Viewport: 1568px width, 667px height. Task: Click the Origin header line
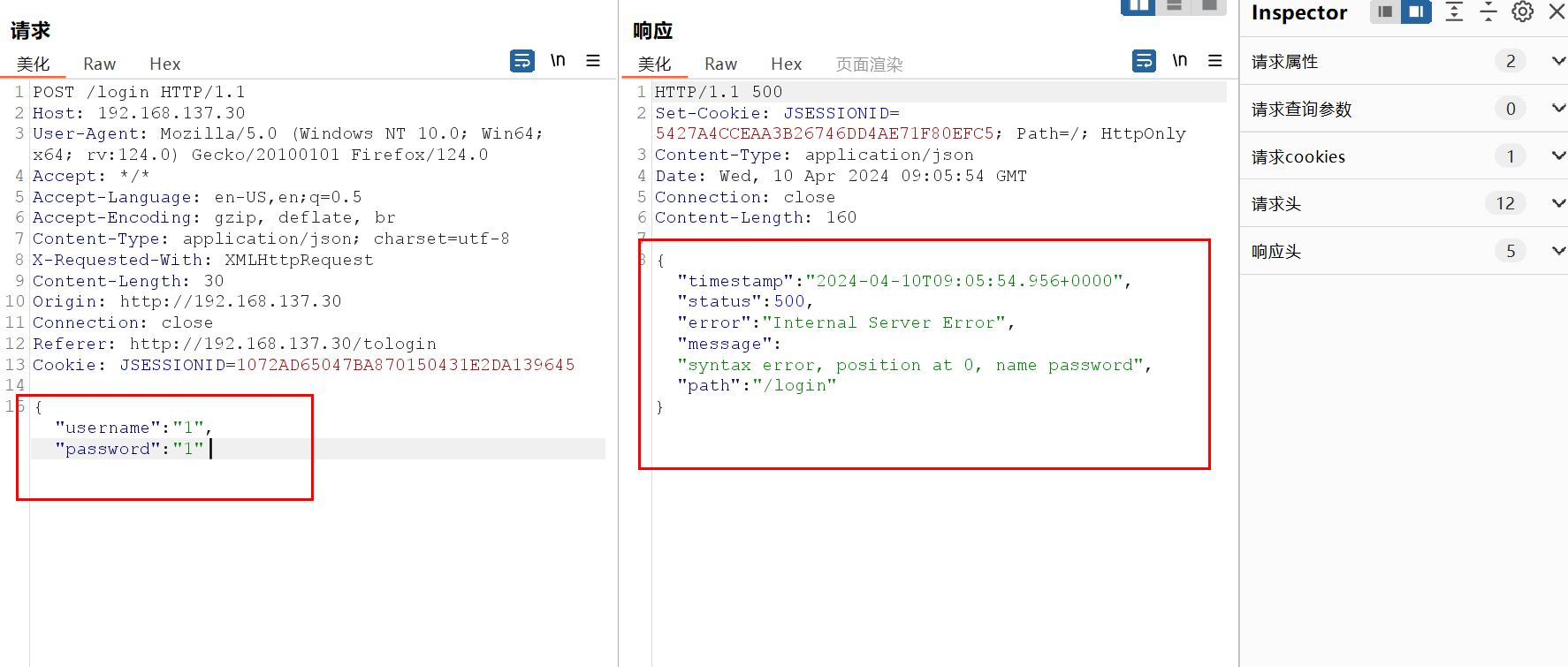tap(187, 301)
